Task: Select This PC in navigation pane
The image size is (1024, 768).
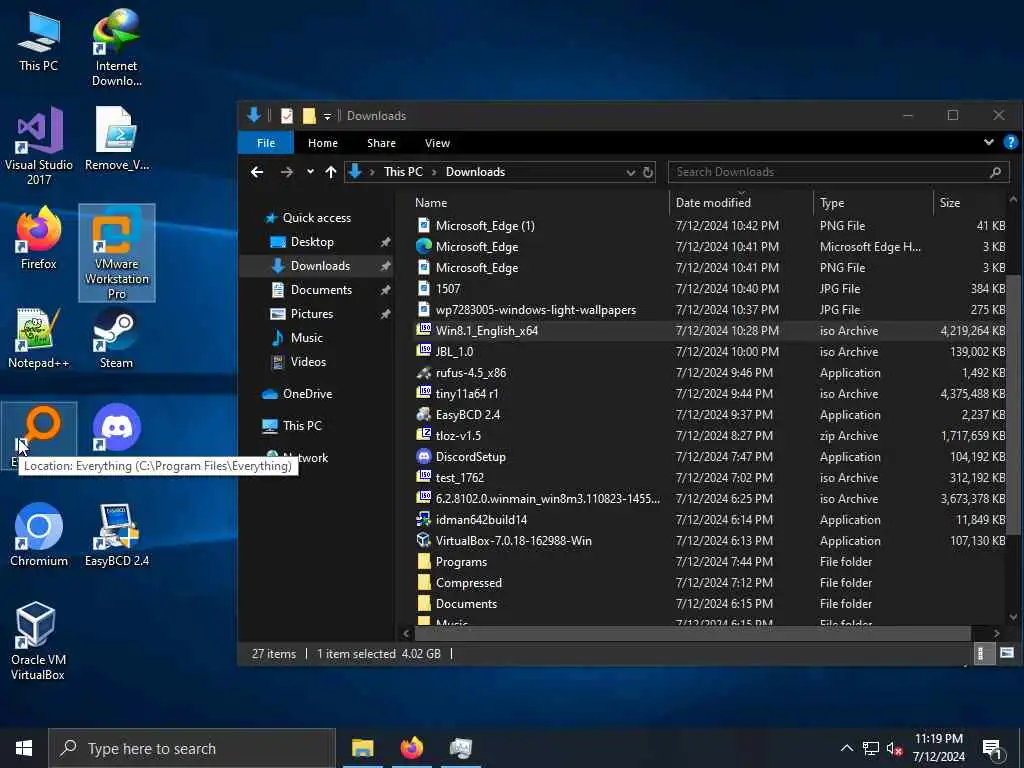Action: coord(293,426)
